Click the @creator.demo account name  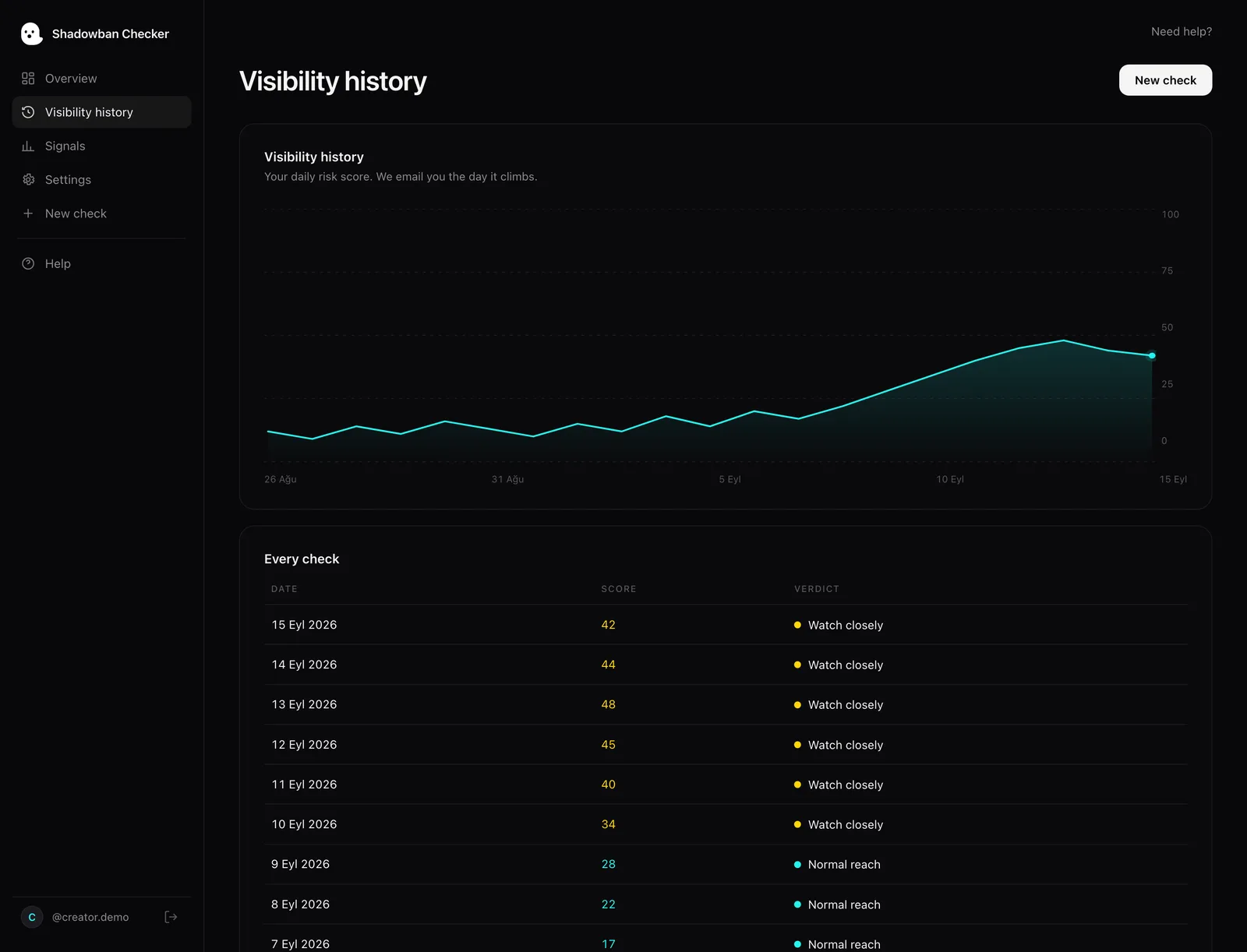[x=90, y=917]
